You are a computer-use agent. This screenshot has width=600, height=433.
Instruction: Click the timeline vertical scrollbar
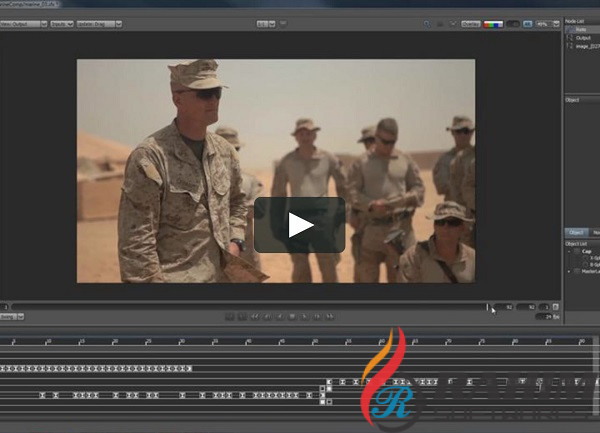coord(596,377)
